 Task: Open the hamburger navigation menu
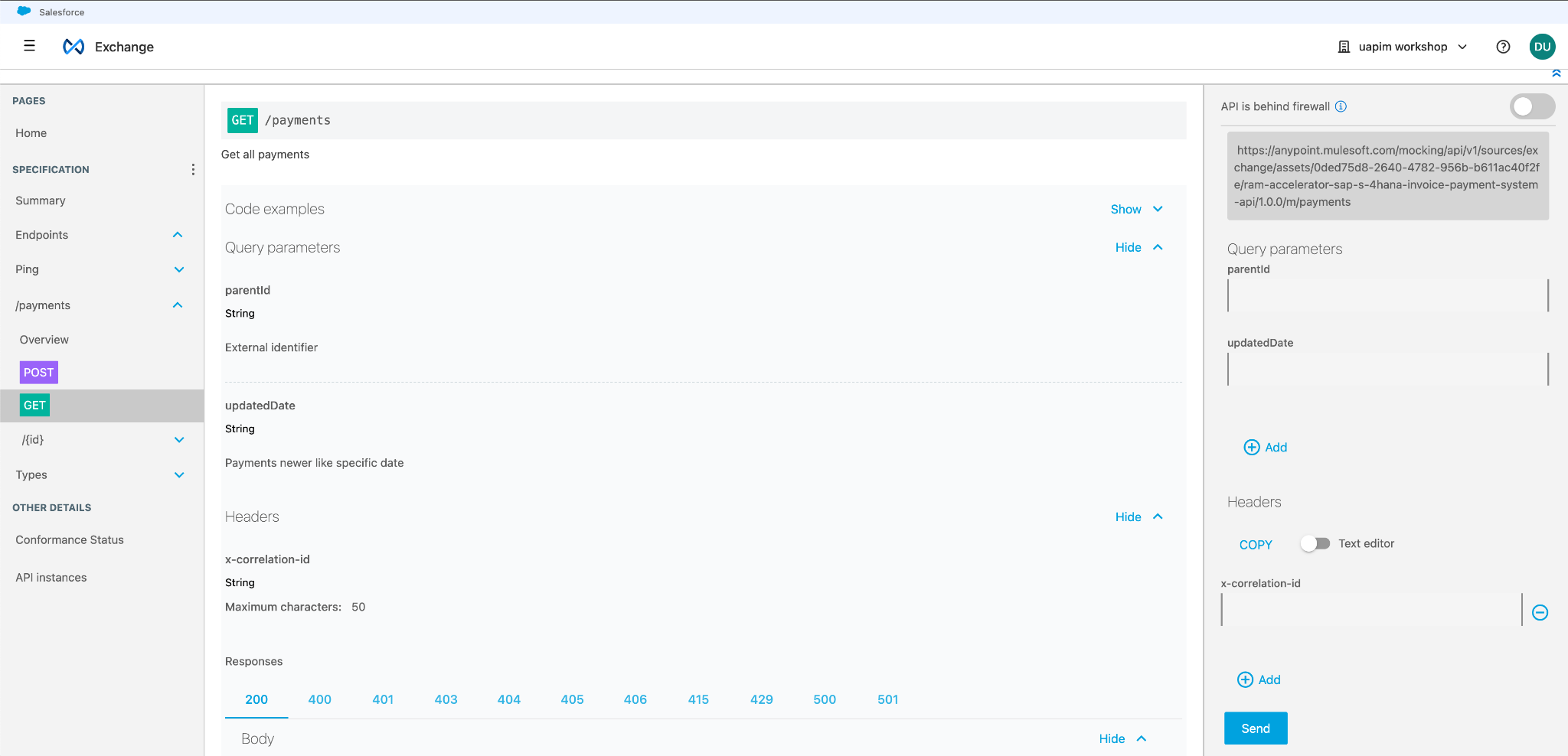(29, 46)
